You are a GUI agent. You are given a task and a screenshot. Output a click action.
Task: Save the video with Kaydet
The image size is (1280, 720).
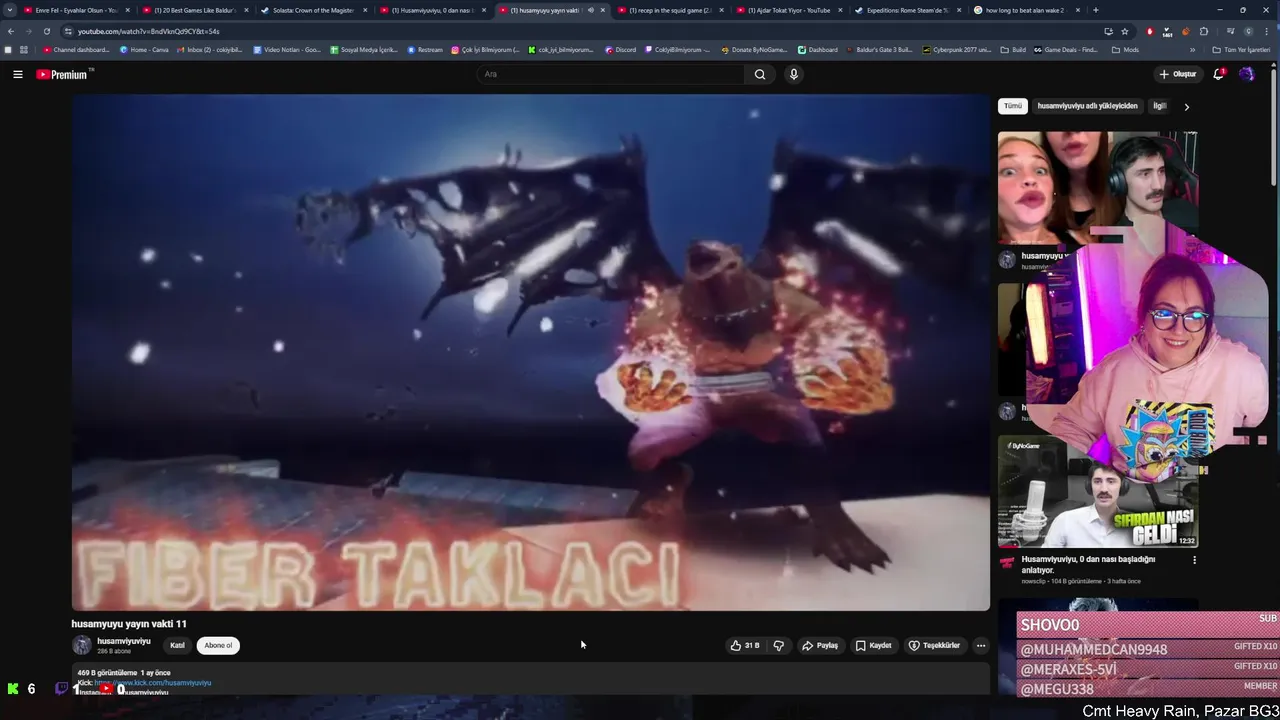(873, 645)
